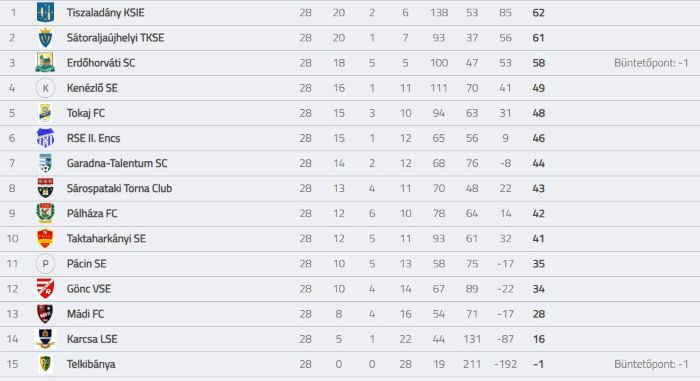Click the Taktaharkányi SE orange badge
Image resolution: width=700 pixels, height=381 pixels.
[45, 239]
